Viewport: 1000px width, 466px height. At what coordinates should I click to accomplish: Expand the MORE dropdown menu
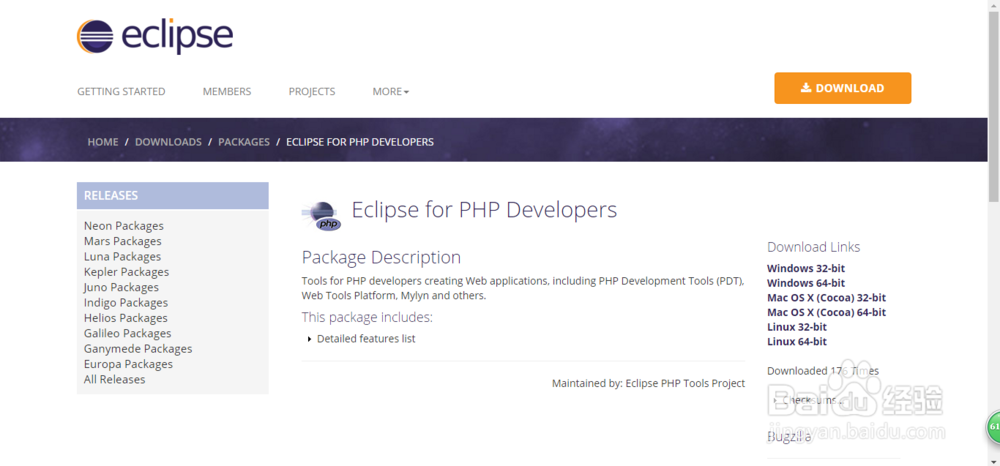click(x=391, y=91)
